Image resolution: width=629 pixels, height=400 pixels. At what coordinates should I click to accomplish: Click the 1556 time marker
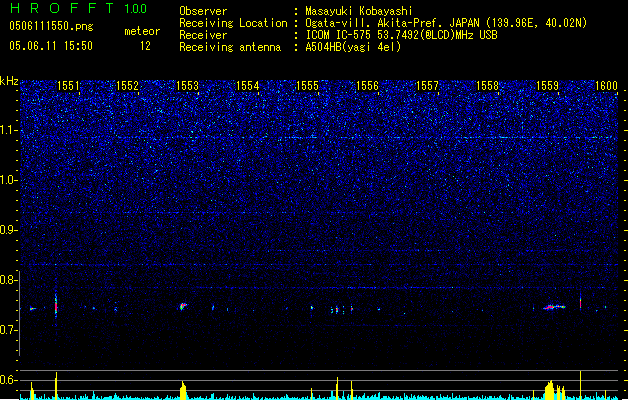pyautogui.click(x=367, y=86)
